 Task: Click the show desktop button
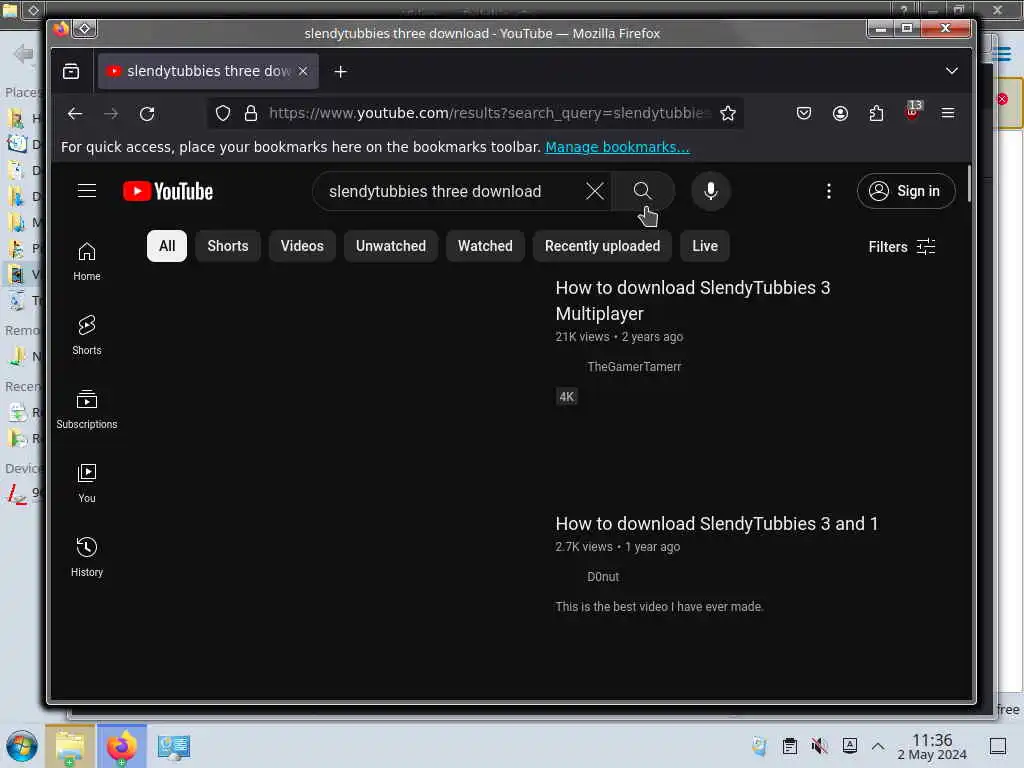[x=998, y=746]
